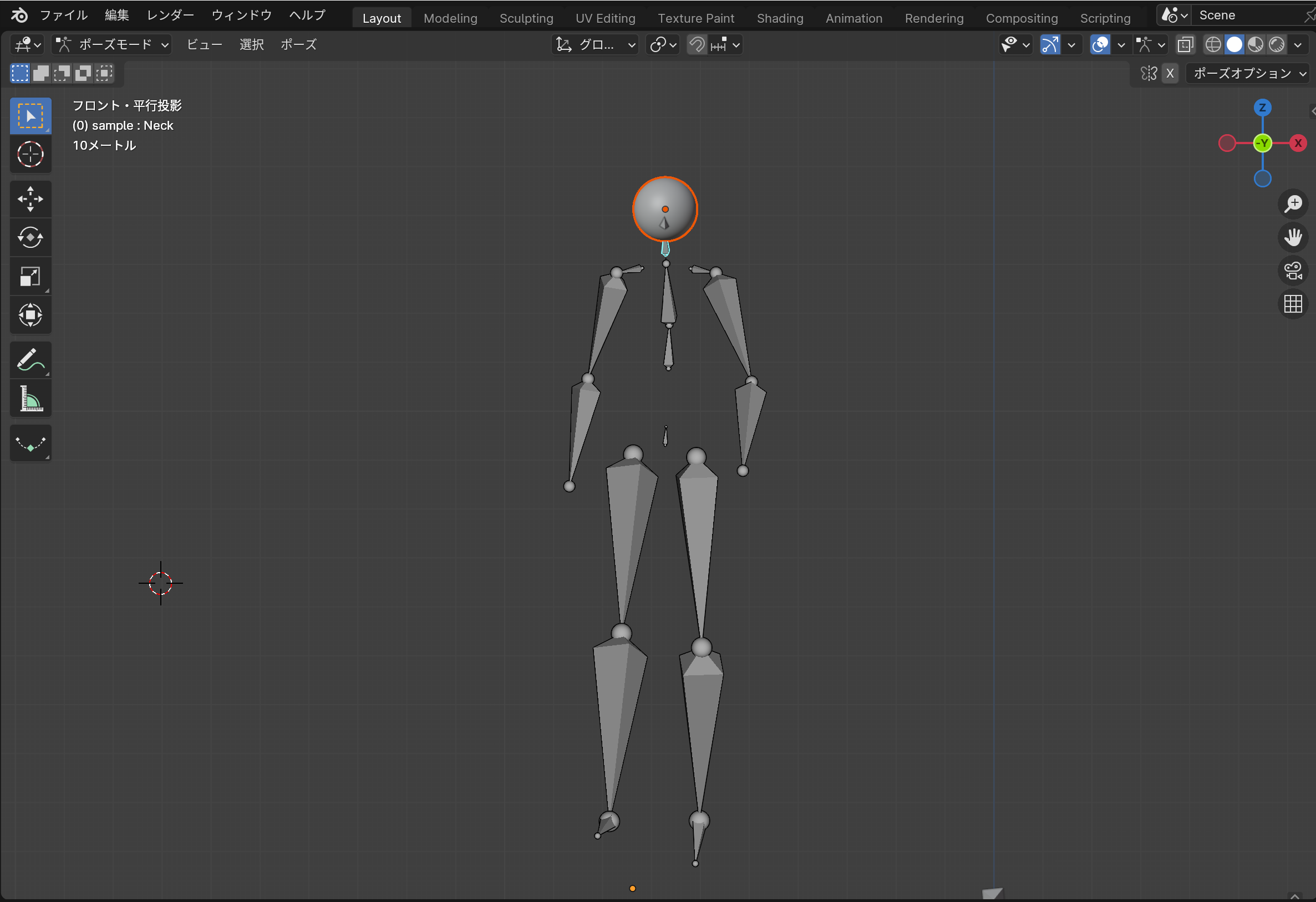Set selection mode to invert
This screenshot has height=902, width=1316.
[83, 73]
